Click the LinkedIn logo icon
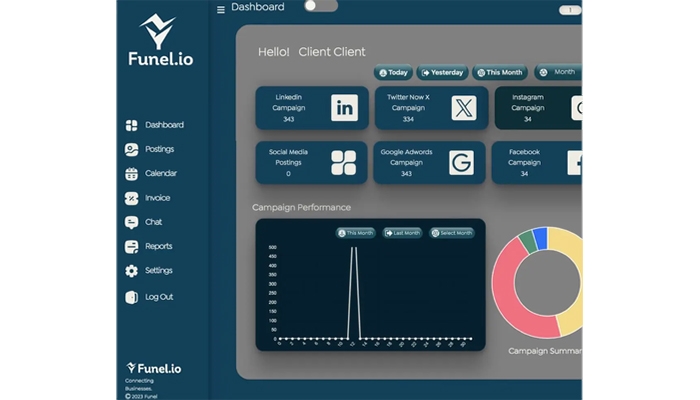700x400 pixels. (x=344, y=108)
